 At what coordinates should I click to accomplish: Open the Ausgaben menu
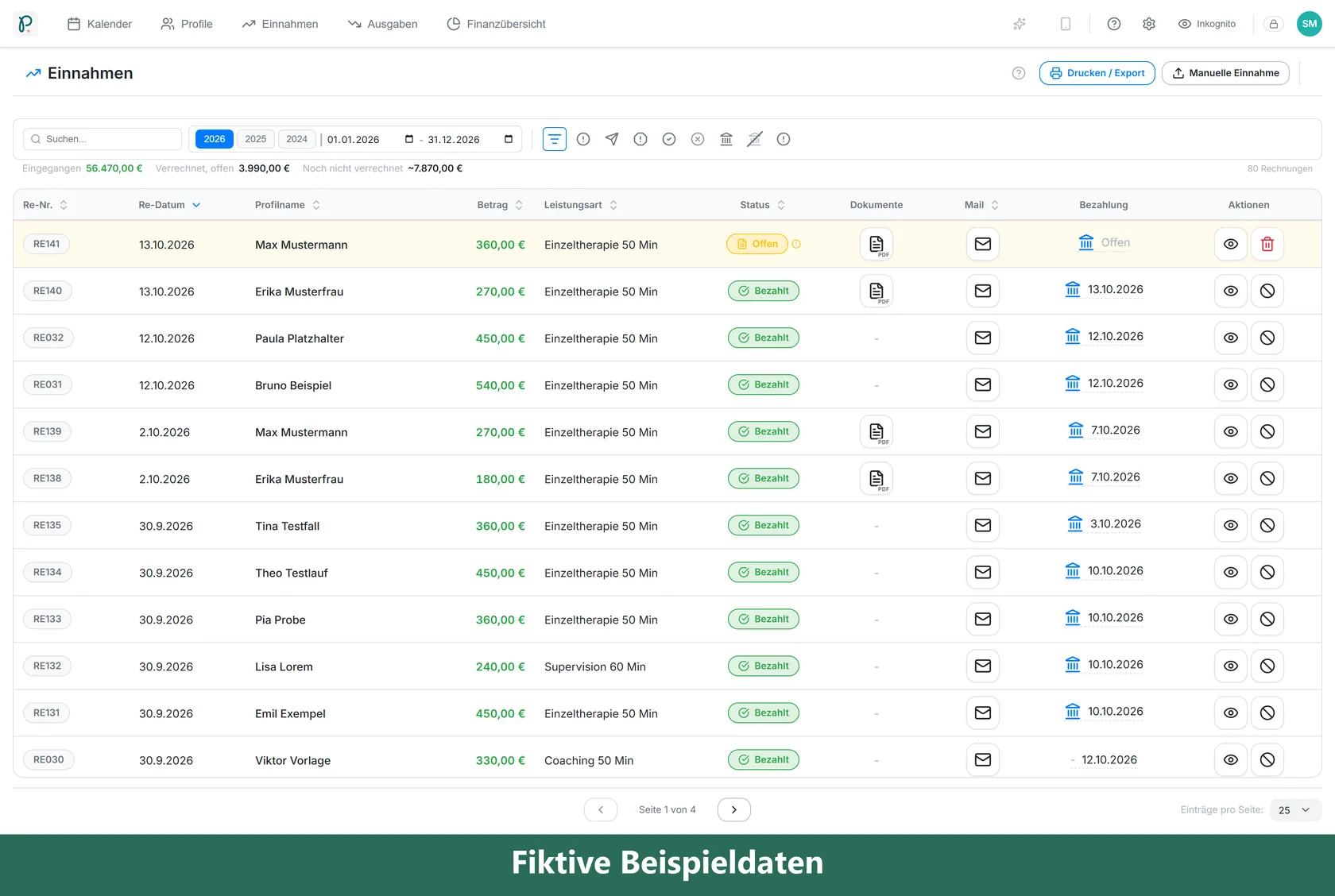[x=382, y=24]
